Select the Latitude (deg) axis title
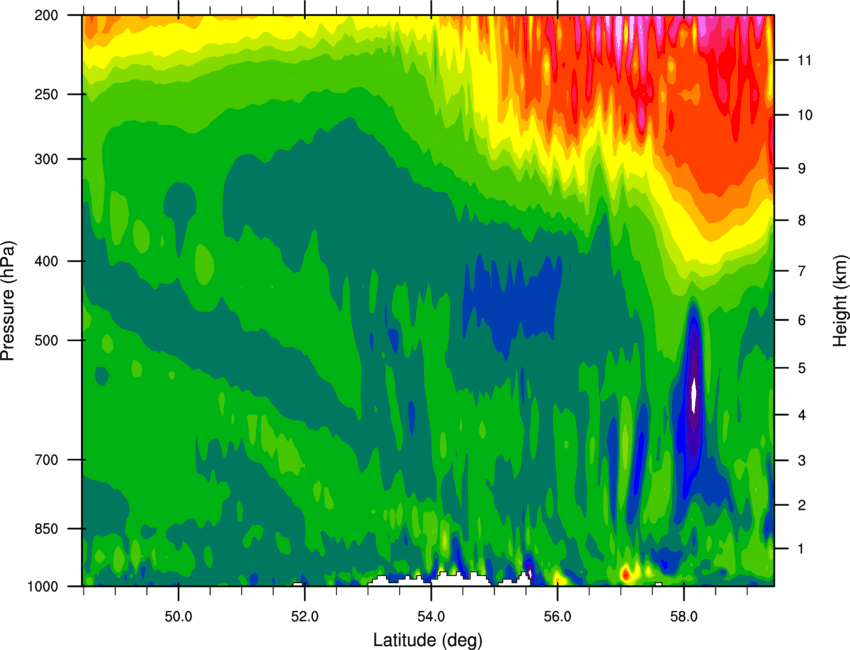850x650 pixels. (x=428, y=640)
